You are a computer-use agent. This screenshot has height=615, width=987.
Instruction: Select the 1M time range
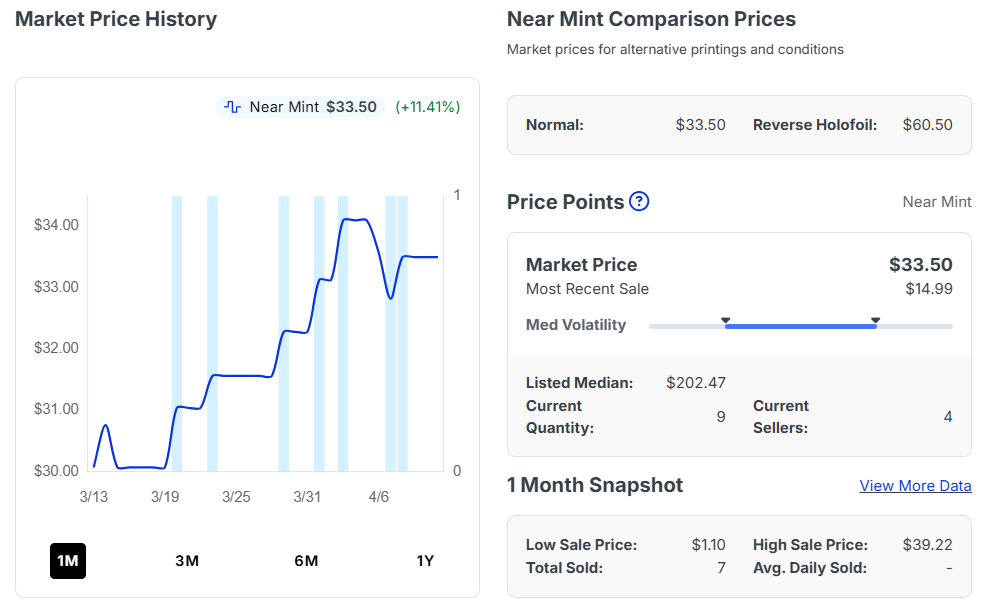click(x=68, y=560)
